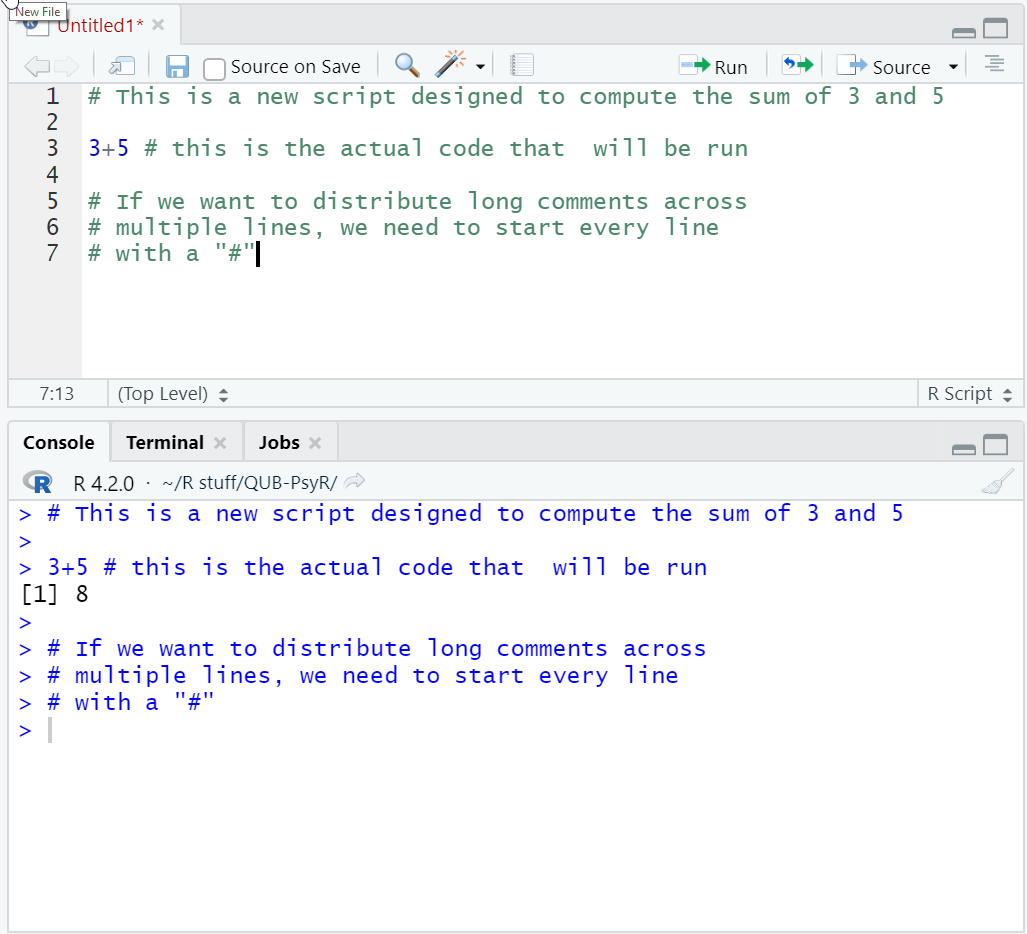Click the R 4.2.0 version label
The image size is (1027, 934).
click(103, 483)
